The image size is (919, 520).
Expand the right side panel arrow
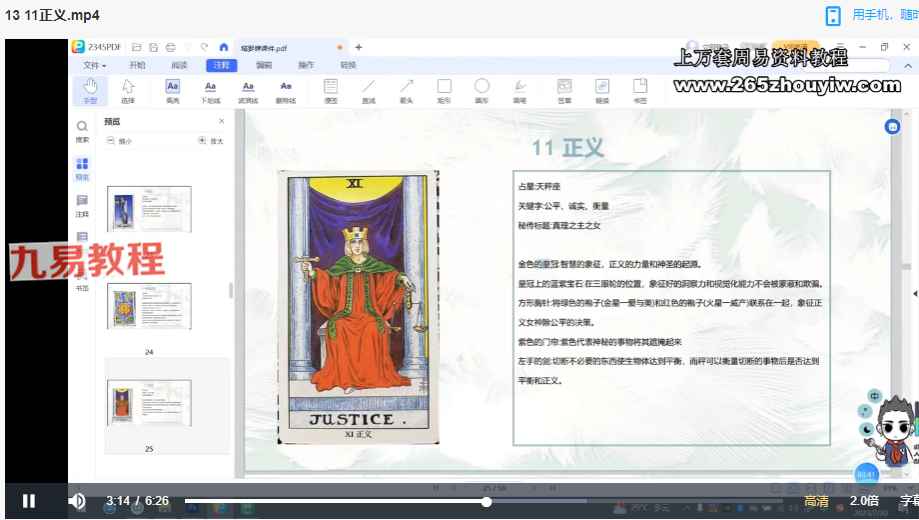coord(915,293)
